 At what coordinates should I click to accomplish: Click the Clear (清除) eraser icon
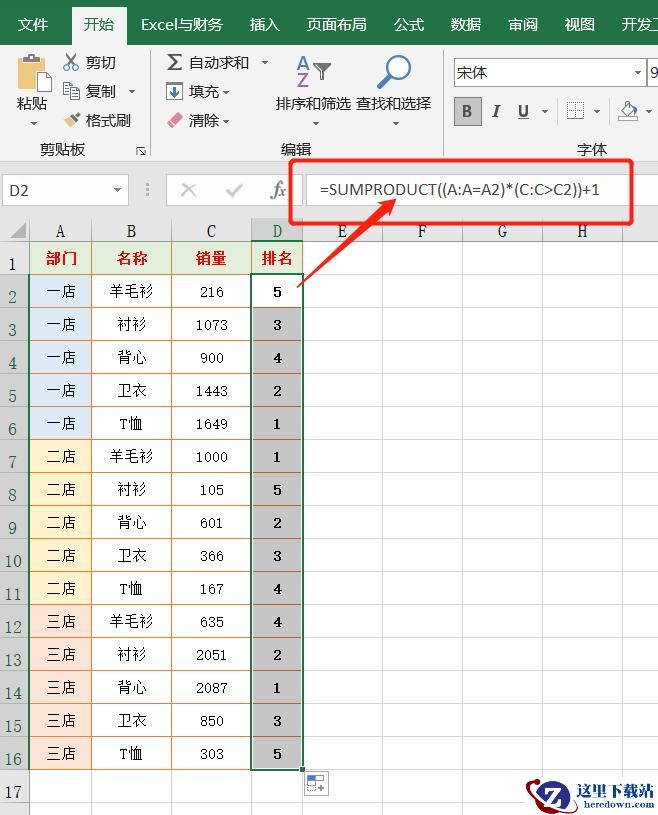(x=175, y=121)
